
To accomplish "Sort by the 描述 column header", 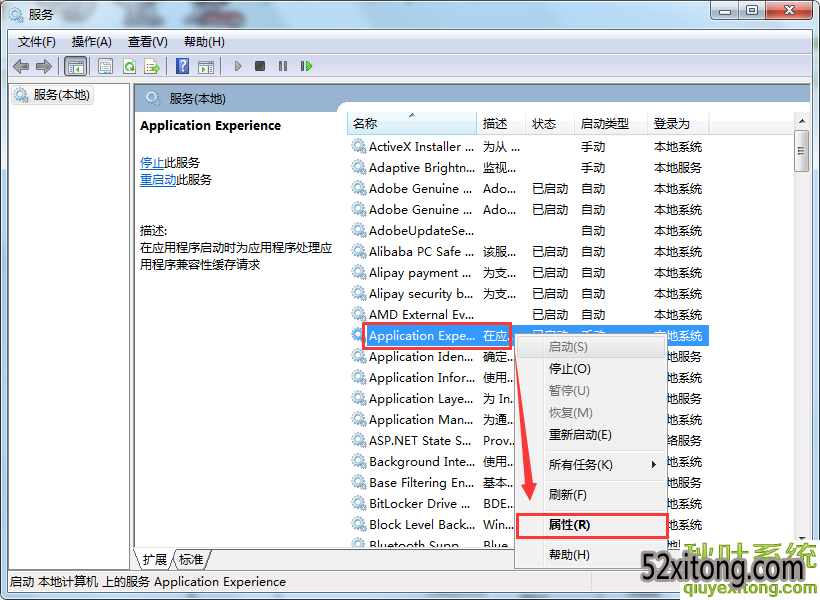I will click(x=500, y=123).
